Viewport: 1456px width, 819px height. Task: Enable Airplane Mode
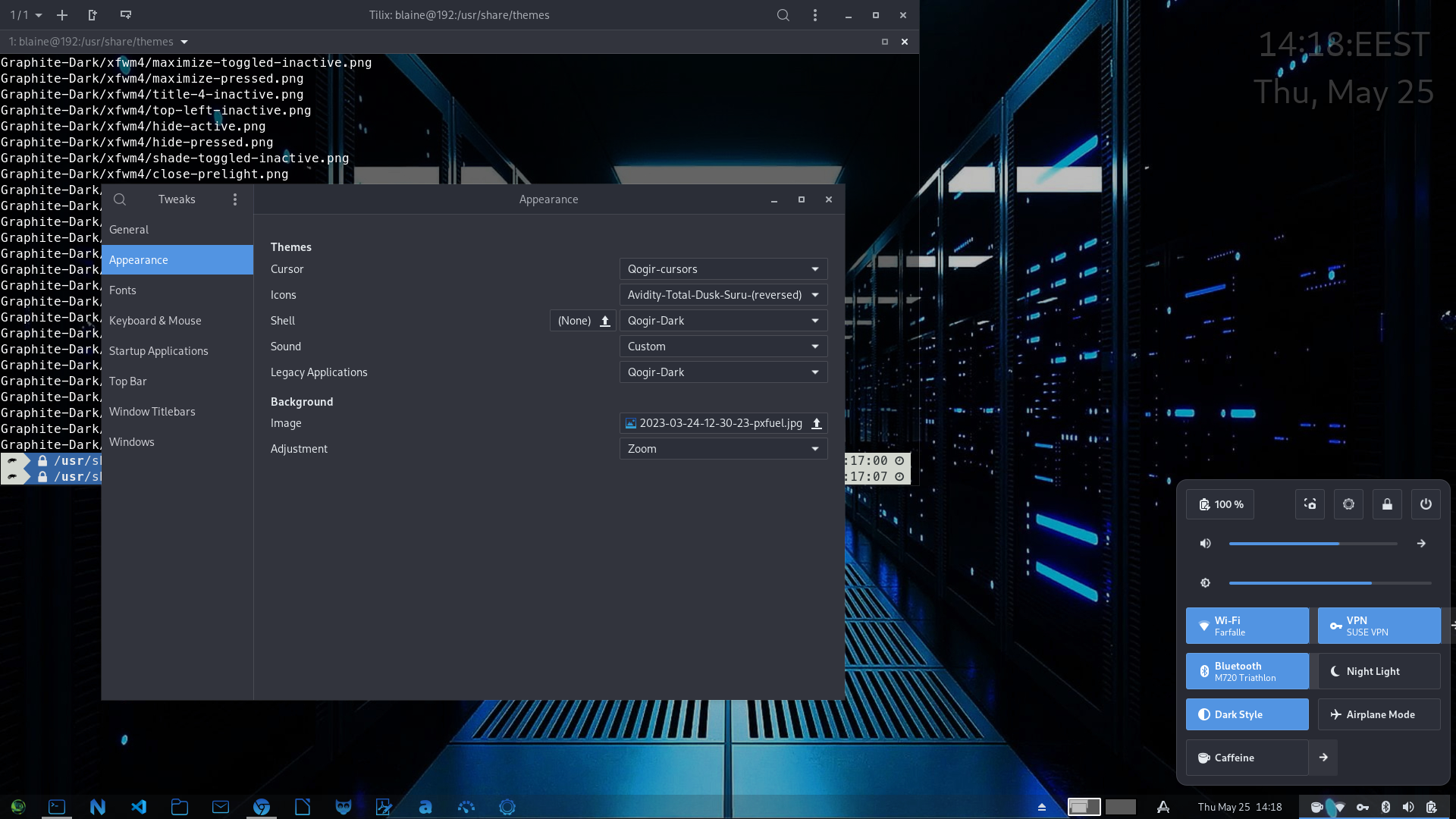[x=1379, y=714]
